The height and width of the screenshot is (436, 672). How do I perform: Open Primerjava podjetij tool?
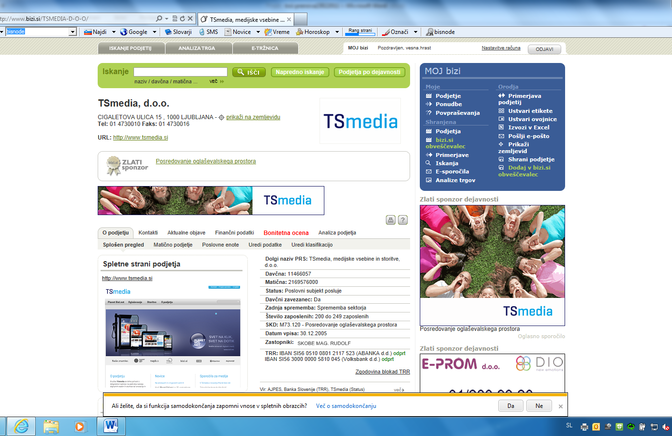519,99
